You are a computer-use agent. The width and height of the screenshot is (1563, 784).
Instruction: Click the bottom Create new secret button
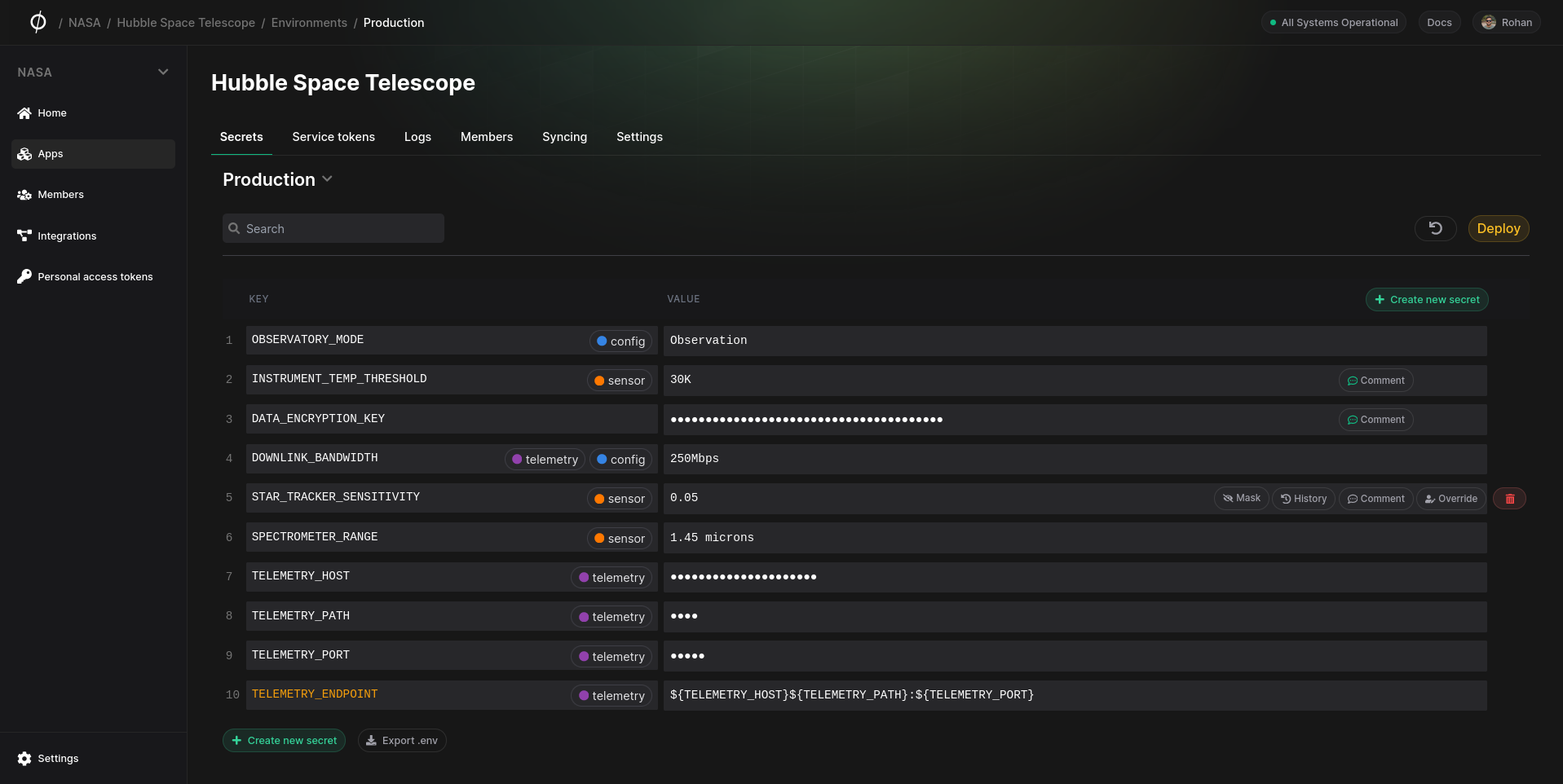point(284,741)
